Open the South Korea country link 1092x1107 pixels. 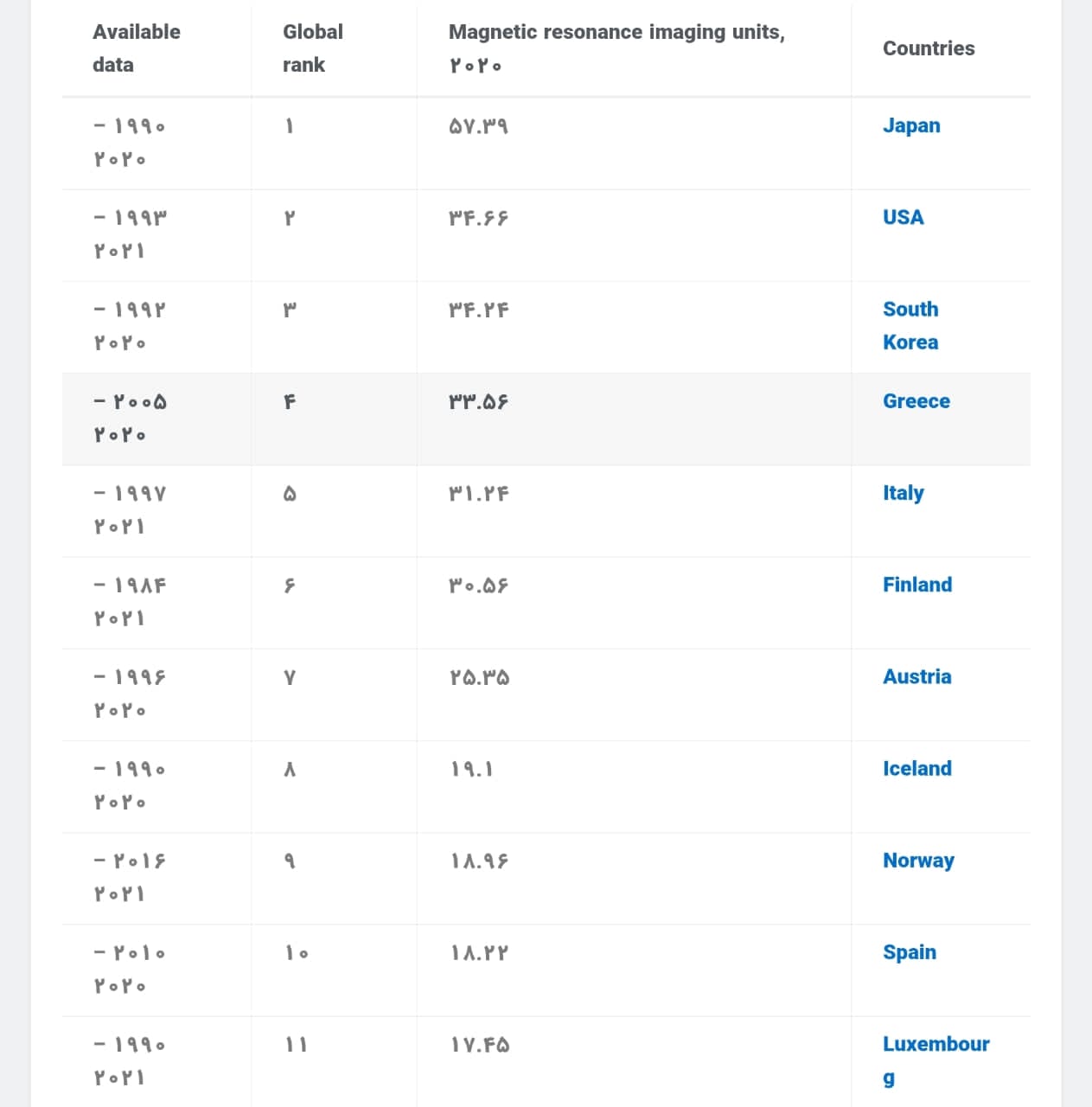pos(910,325)
